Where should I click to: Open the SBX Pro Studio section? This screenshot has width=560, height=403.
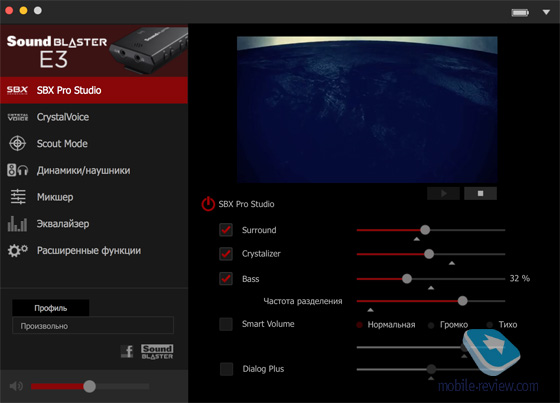coord(94,90)
